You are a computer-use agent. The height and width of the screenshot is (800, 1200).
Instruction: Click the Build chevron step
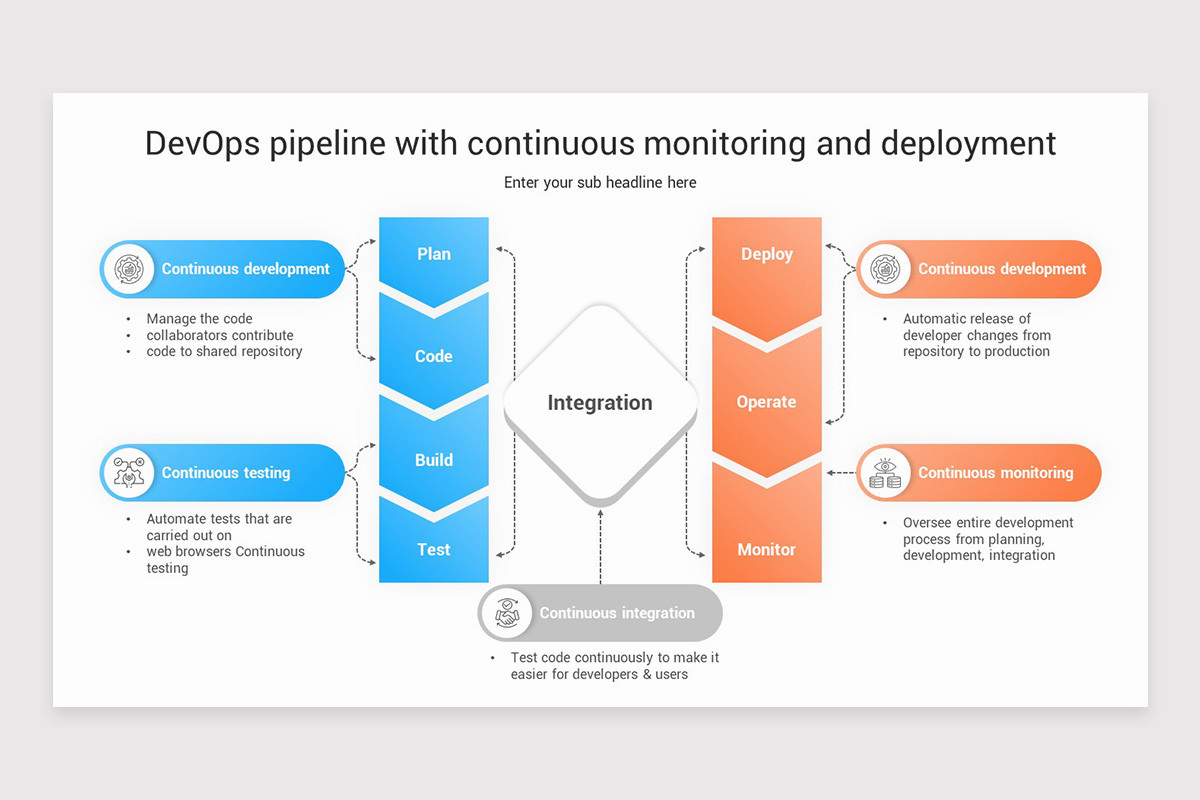434,460
